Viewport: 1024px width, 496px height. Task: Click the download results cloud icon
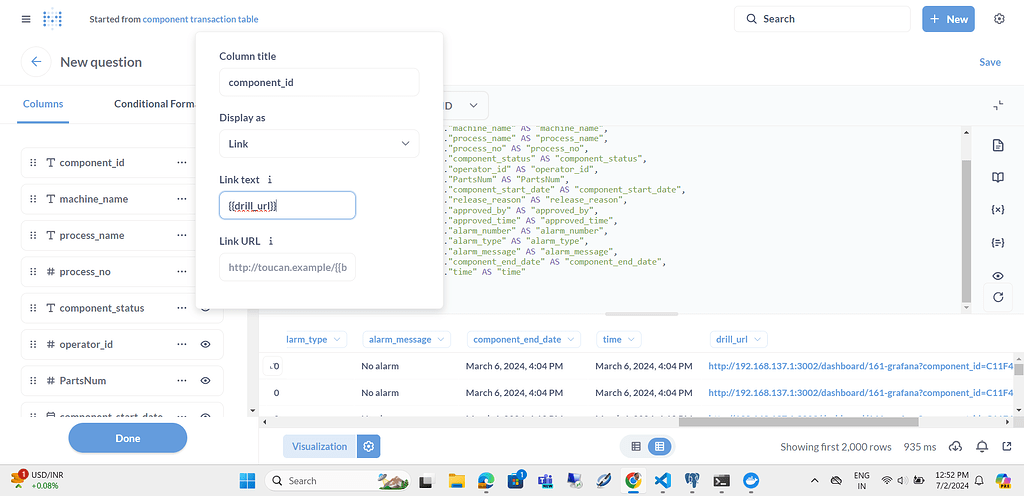[955, 447]
